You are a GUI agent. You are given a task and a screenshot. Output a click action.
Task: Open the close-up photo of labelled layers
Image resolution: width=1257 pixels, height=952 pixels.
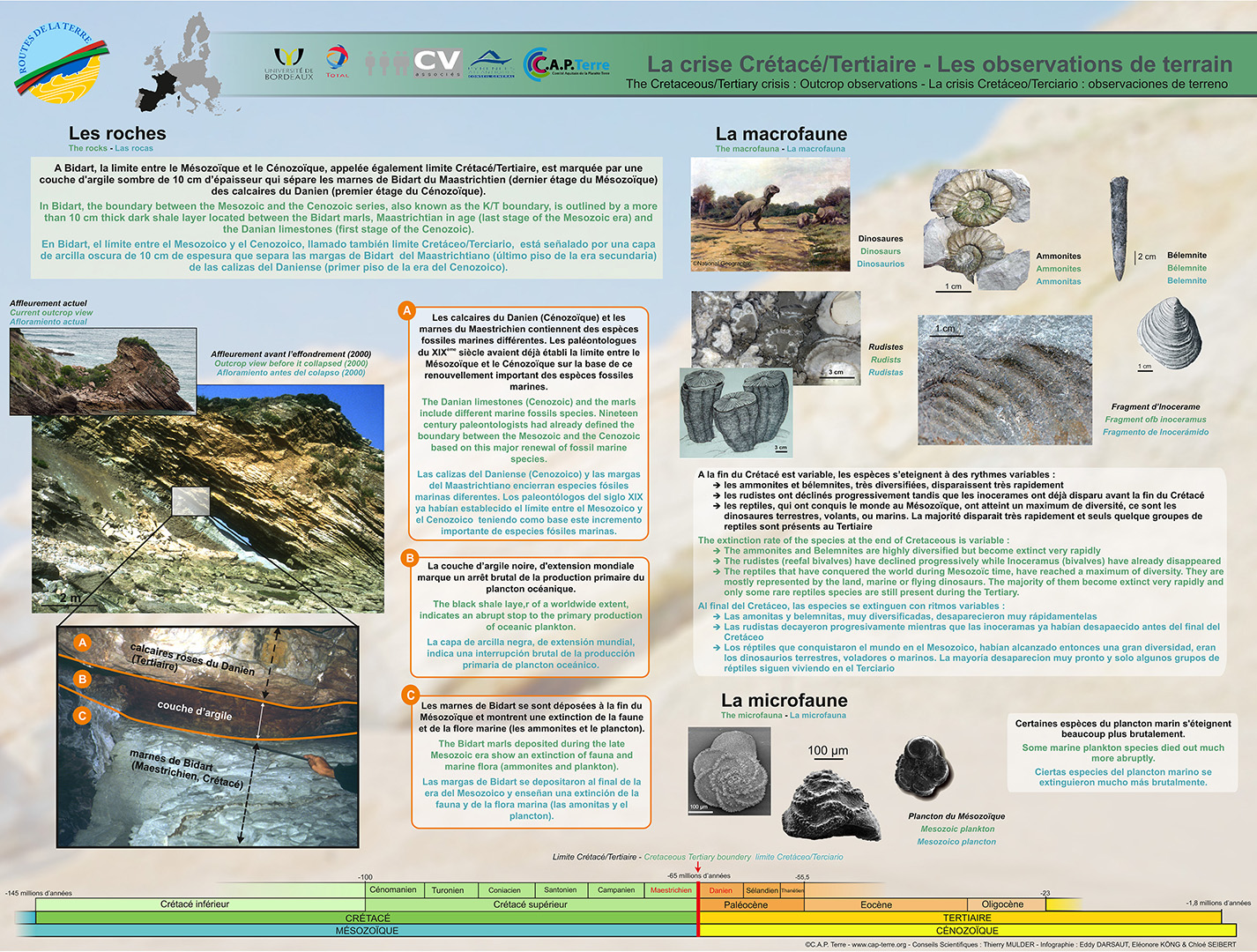pyautogui.click(x=208, y=737)
